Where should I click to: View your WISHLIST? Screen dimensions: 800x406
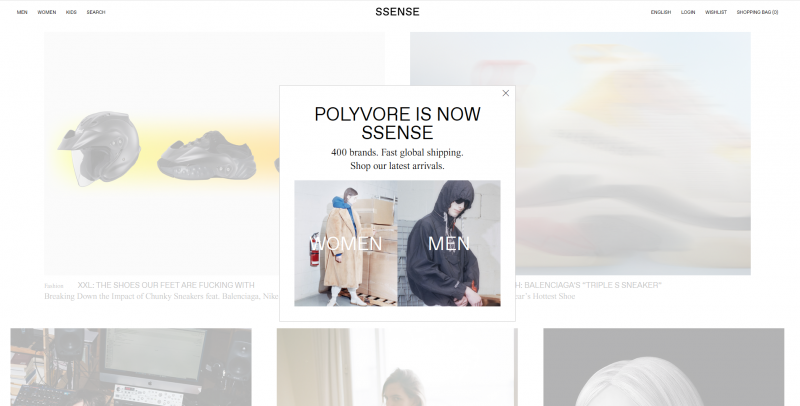click(716, 12)
